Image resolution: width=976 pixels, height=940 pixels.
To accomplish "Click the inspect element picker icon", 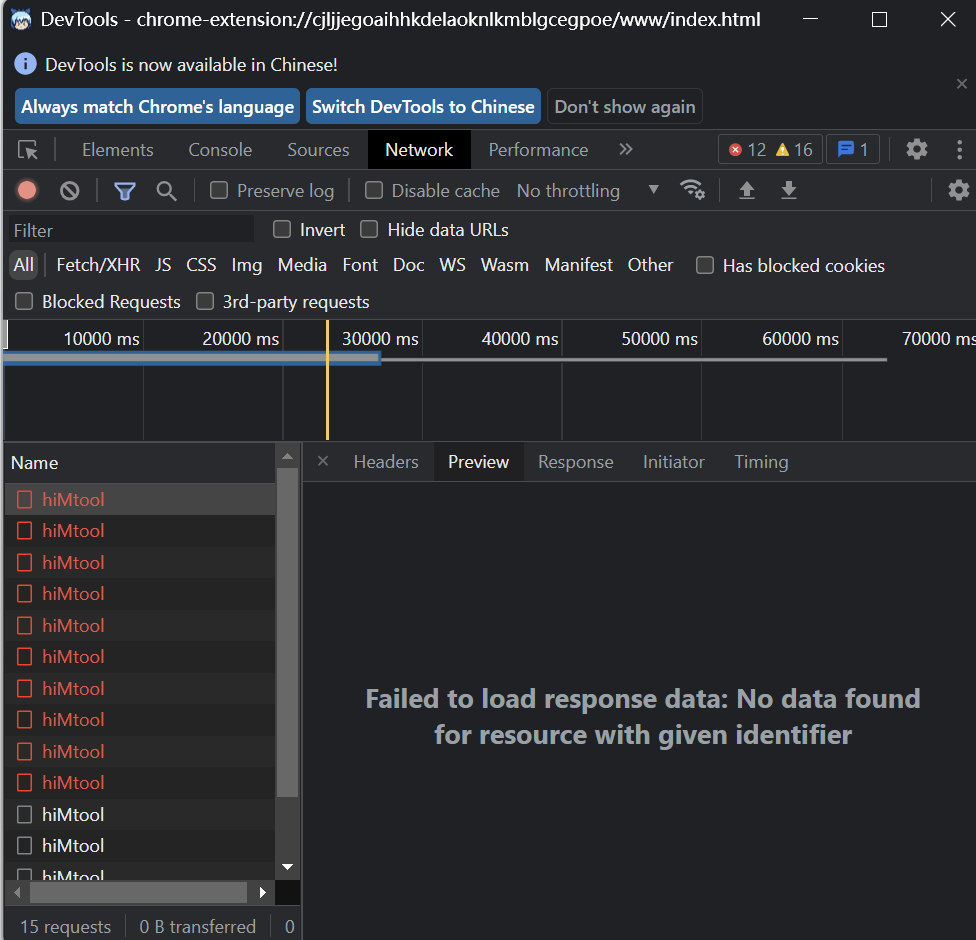I will point(28,150).
